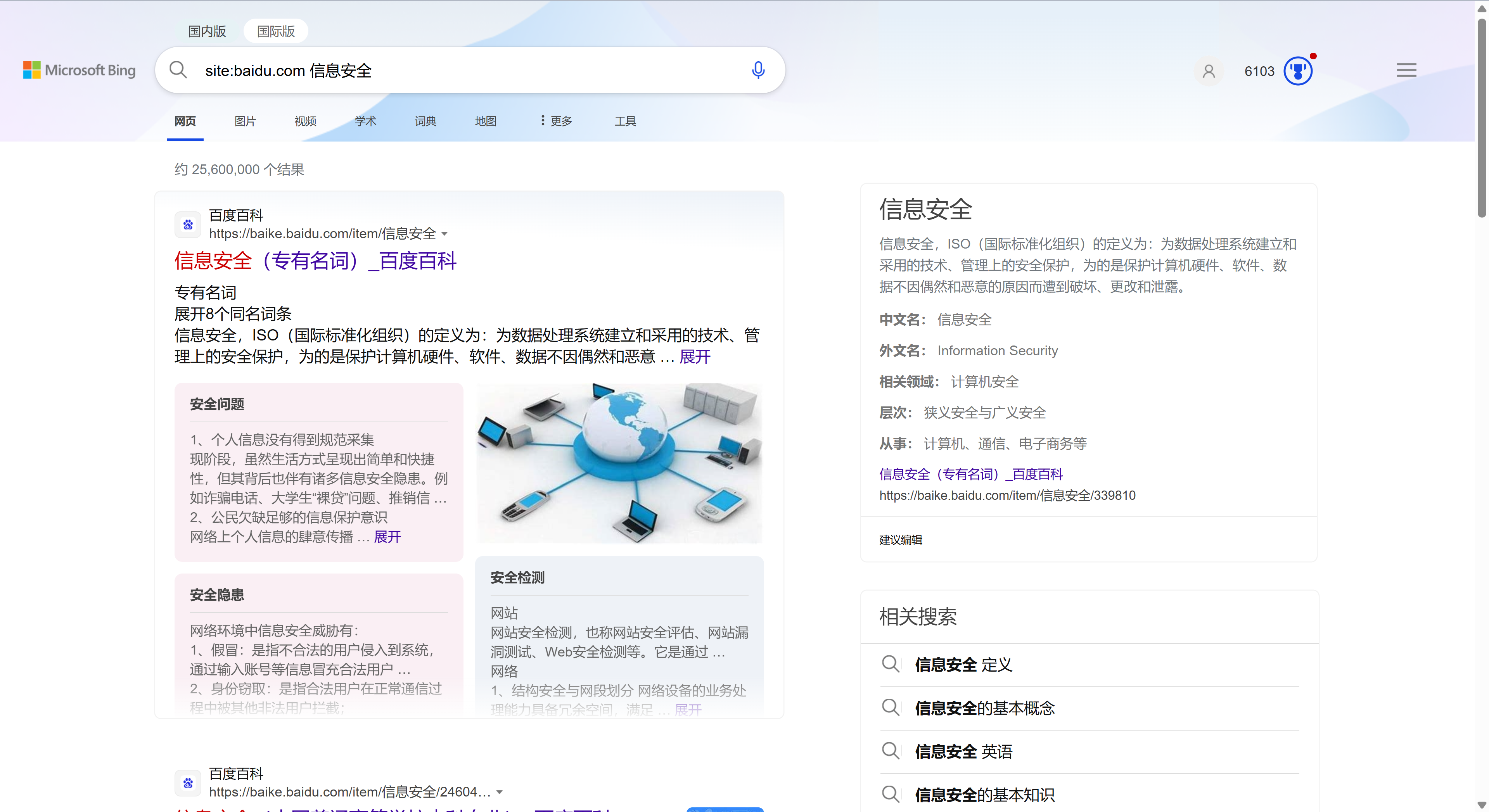
Task: Click the search query input field
Action: pos(462,71)
